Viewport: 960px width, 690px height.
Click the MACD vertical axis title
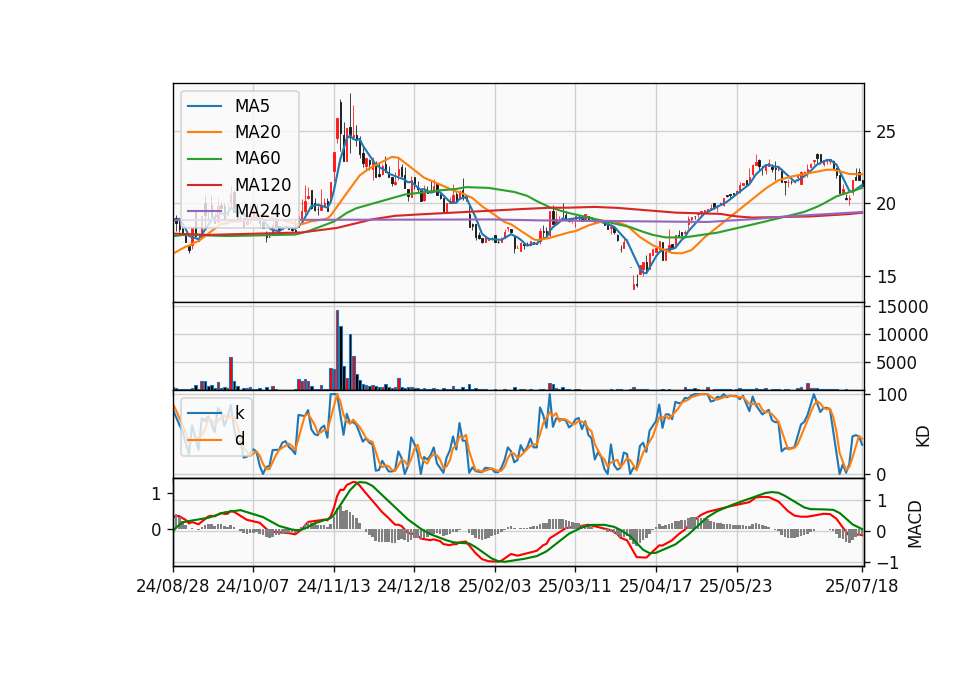(x=914, y=524)
